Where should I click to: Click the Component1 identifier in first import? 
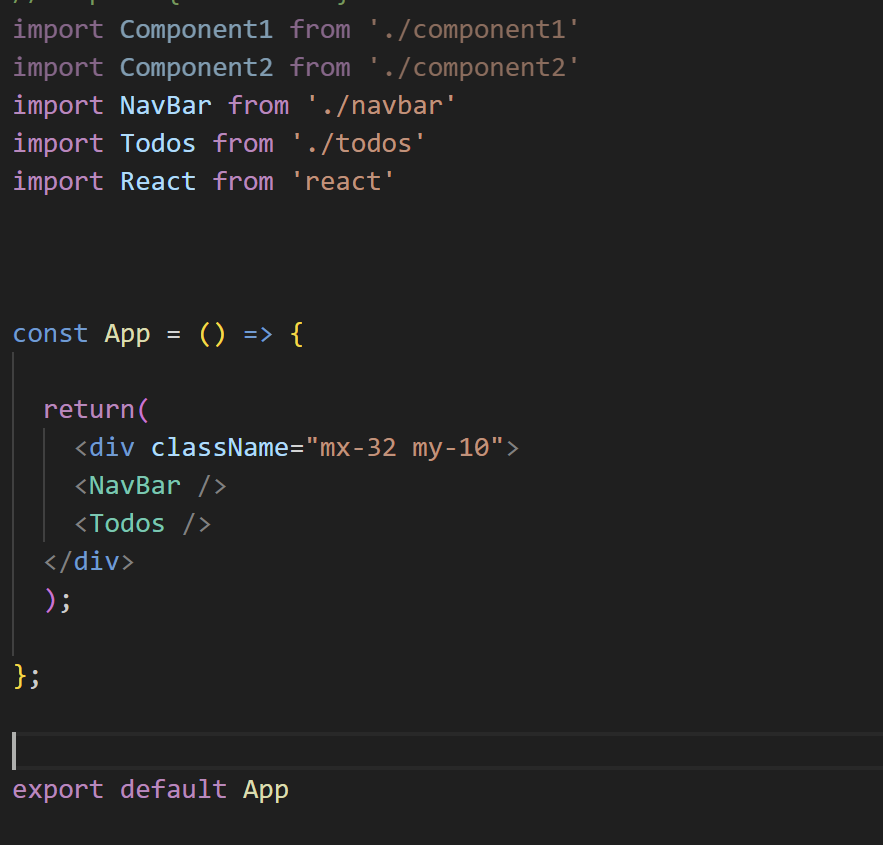pos(196,29)
